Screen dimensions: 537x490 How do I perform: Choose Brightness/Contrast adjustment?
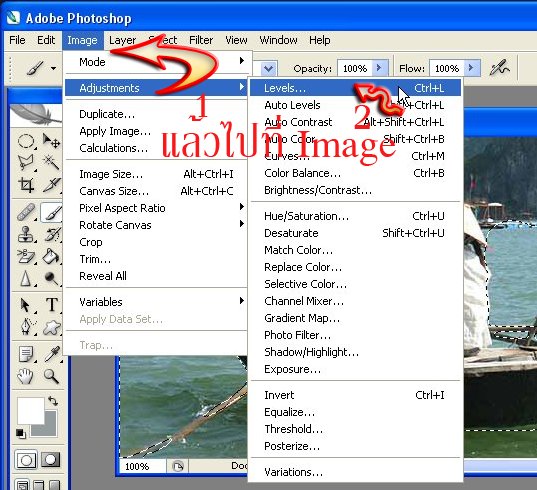355,190
